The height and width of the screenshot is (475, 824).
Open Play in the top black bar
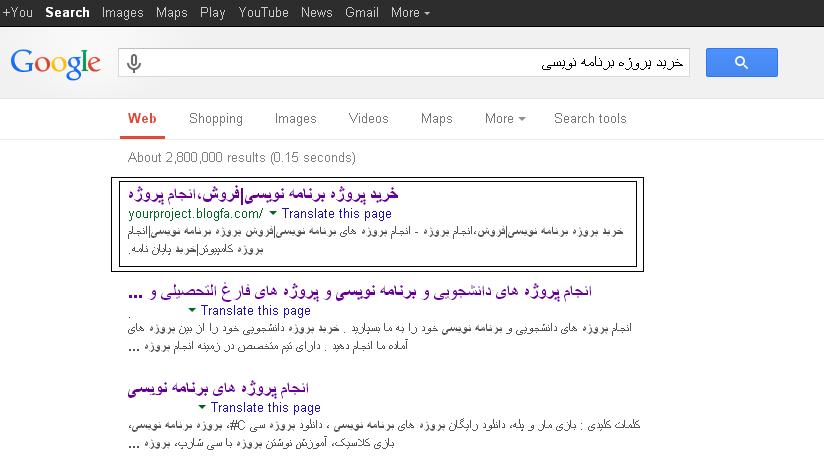(212, 12)
